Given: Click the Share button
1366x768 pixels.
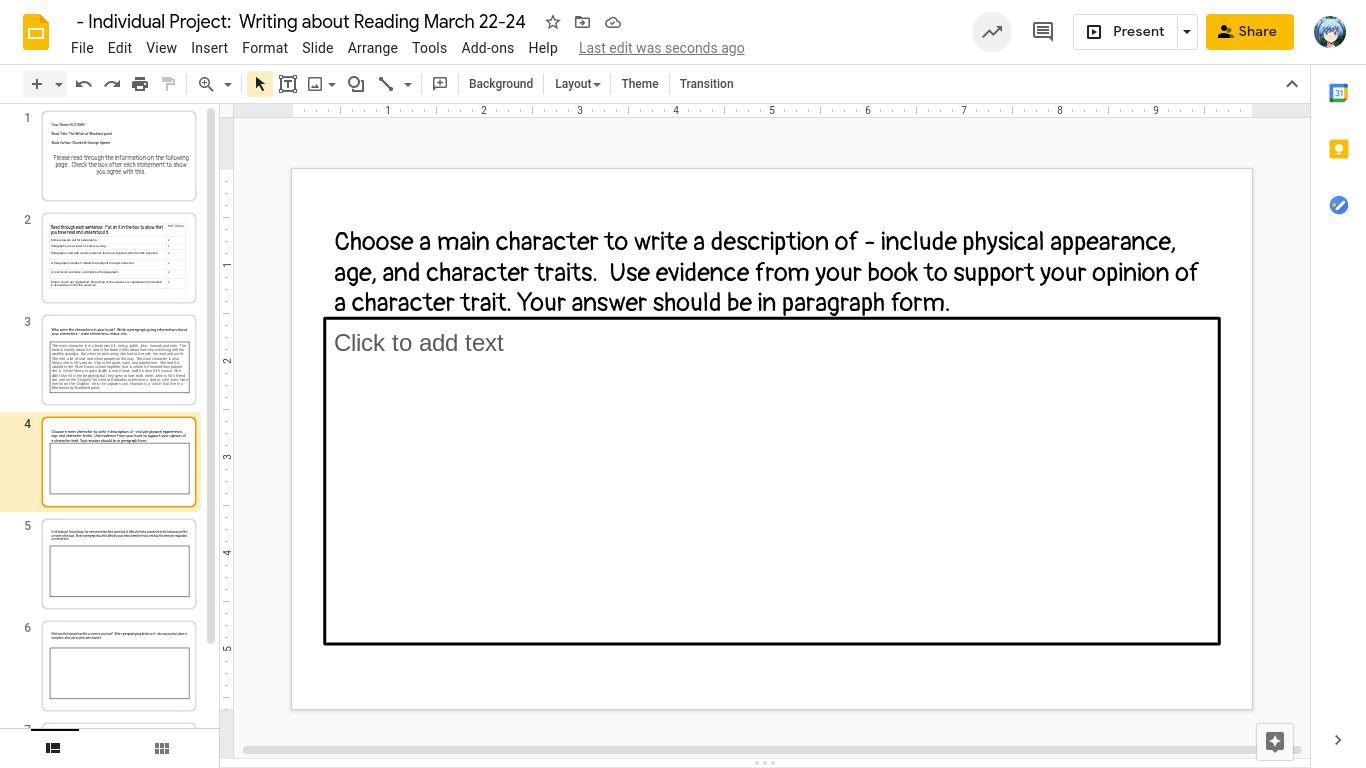Looking at the screenshot, I should 1249,32.
